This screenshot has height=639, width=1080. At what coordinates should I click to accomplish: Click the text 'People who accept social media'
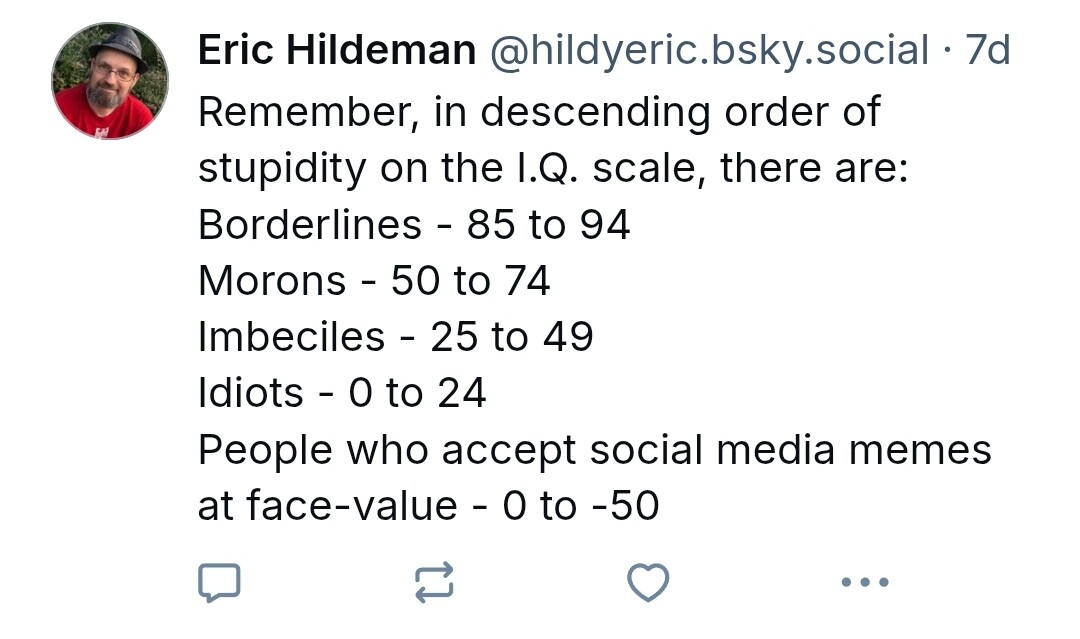tap(517, 451)
